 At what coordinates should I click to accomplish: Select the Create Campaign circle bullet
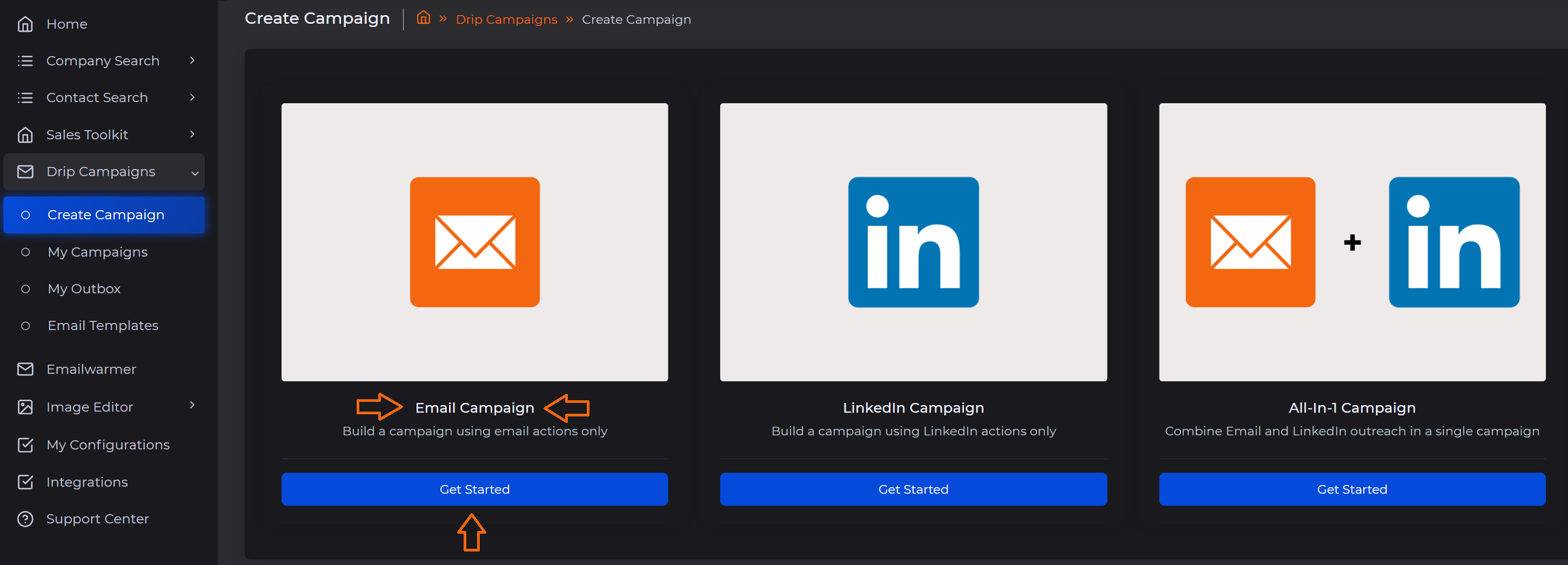point(25,215)
